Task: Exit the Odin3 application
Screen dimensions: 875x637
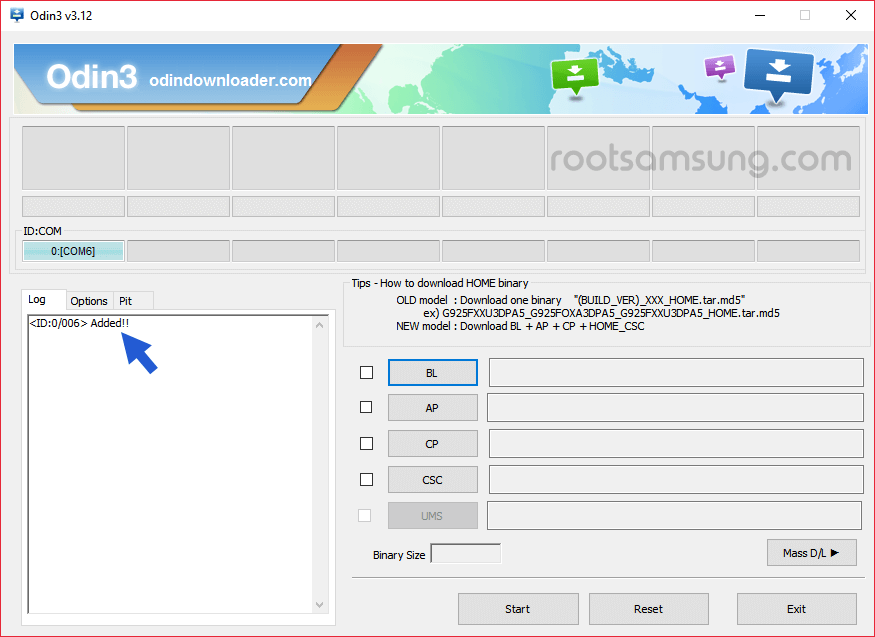Action: [796, 609]
